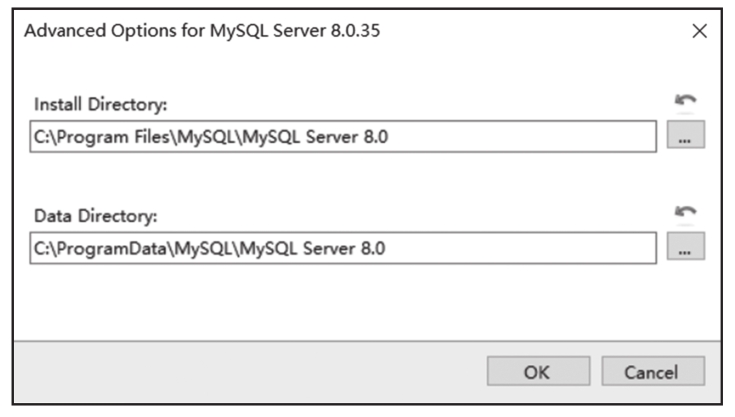Revert Install Directory to its default path
Viewport: 735px width, 417px height.
tap(685, 101)
